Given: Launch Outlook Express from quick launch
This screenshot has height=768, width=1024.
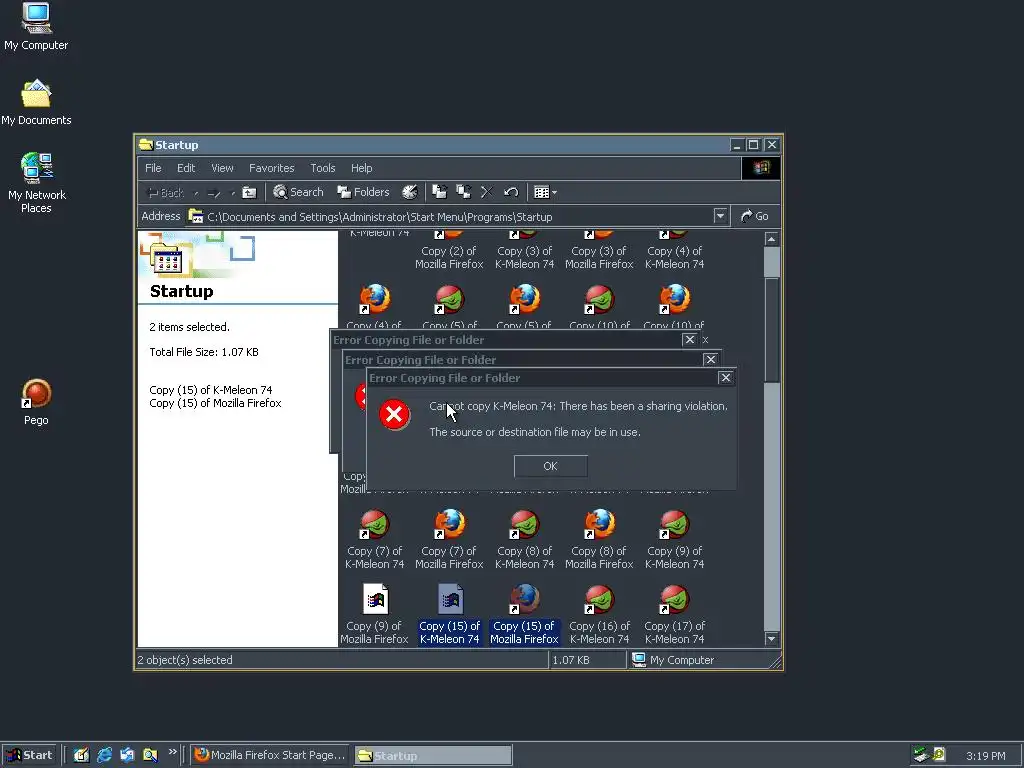Looking at the screenshot, I should pyautogui.click(x=127, y=755).
